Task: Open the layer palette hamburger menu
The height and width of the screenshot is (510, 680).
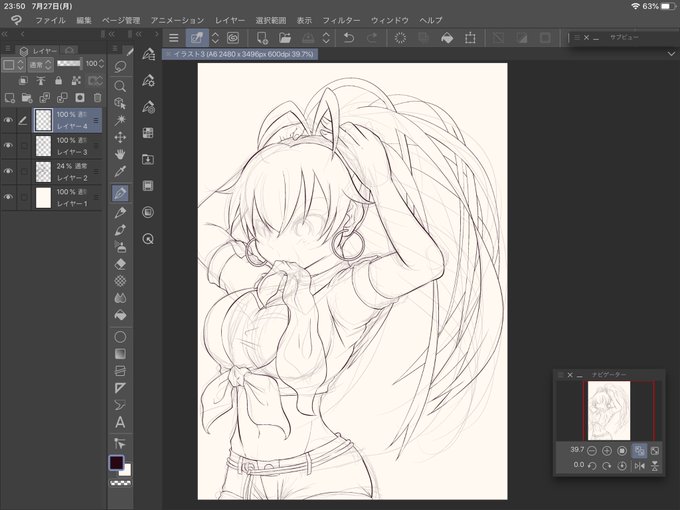Action: point(8,49)
